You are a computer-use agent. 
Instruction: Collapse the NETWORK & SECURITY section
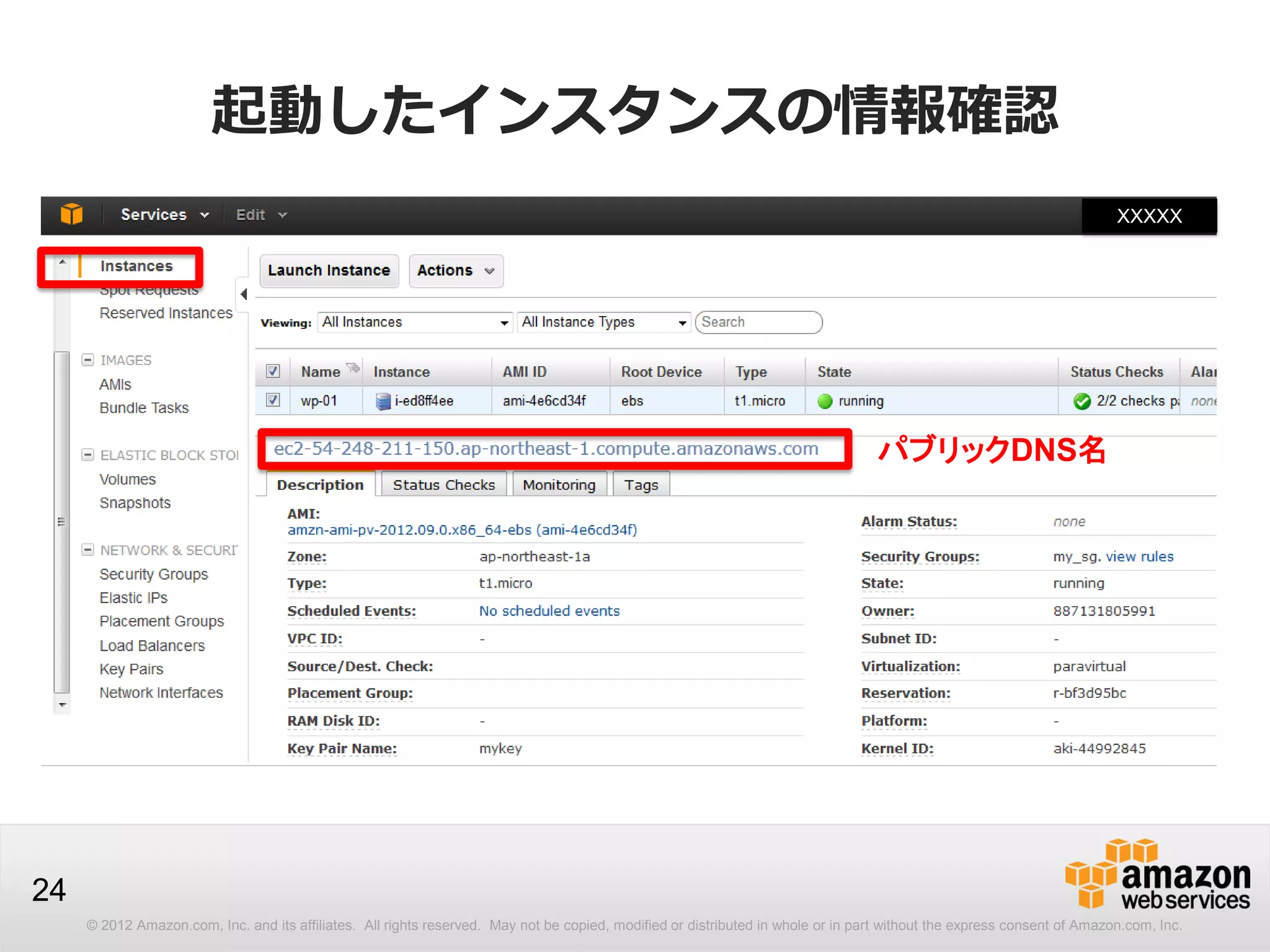tap(88, 550)
